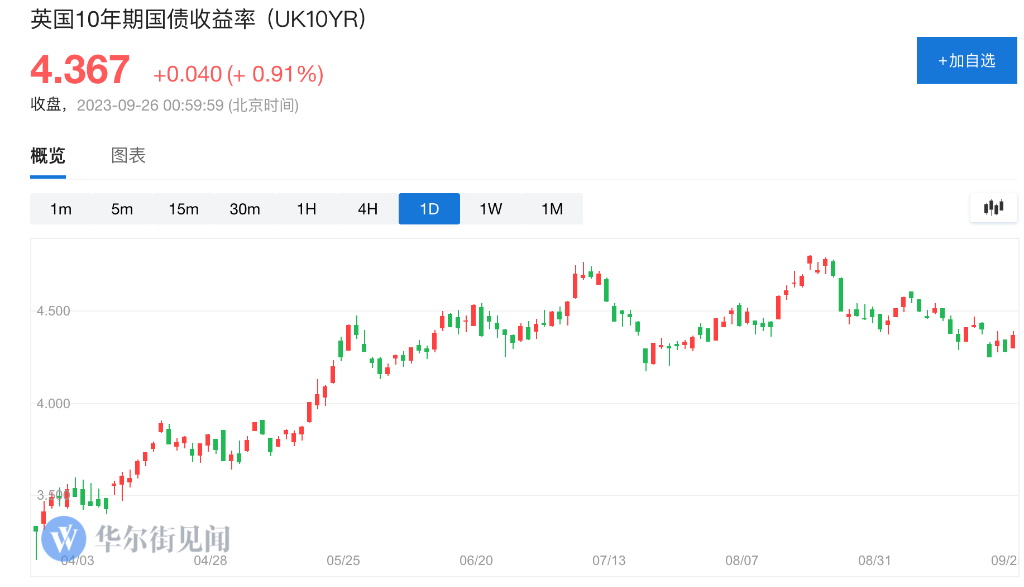1024x587 pixels.
Task: Switch to weekly 1W candles
Action: [x=491, y=209]
